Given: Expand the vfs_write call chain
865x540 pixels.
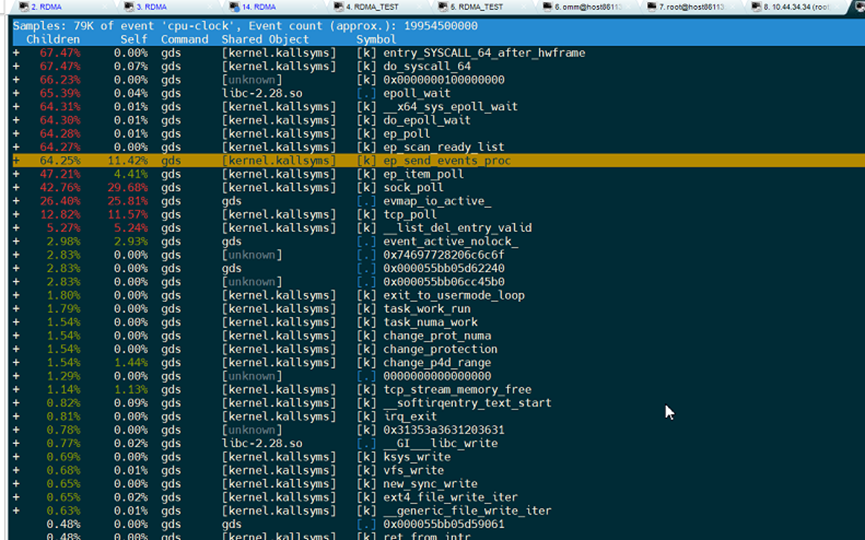Looking at the screenshot, I should coord(16,470).
